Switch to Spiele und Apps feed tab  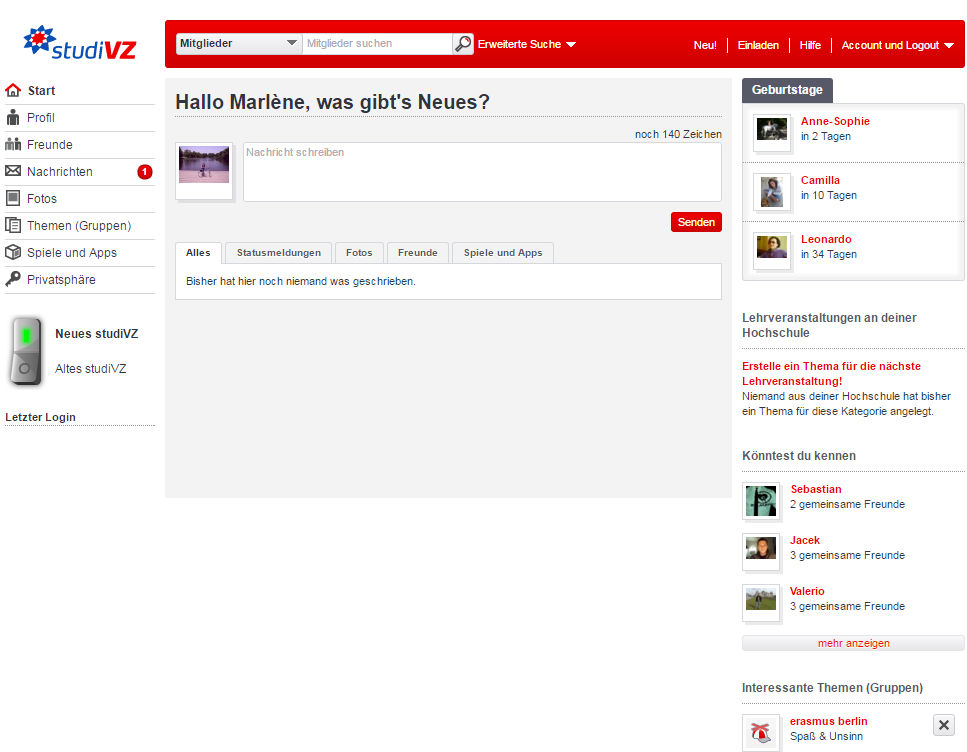click(503, 253)
